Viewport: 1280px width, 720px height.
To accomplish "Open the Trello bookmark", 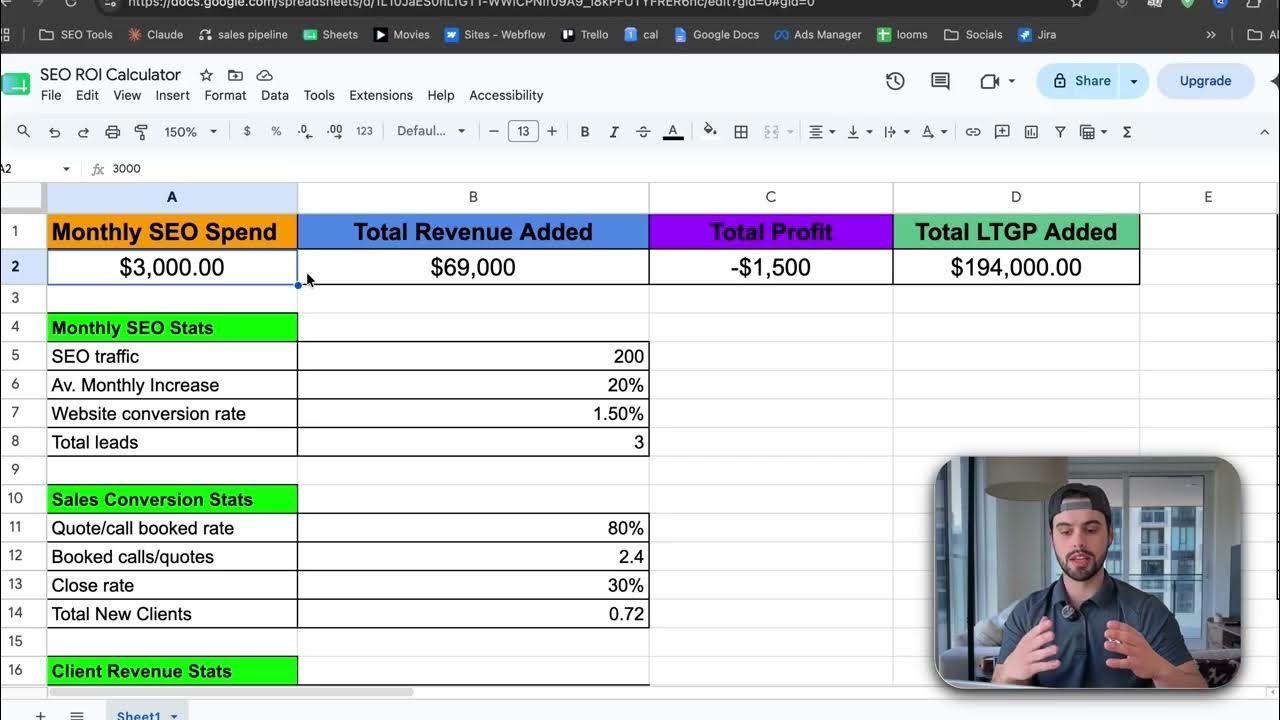I will (584, 34).
